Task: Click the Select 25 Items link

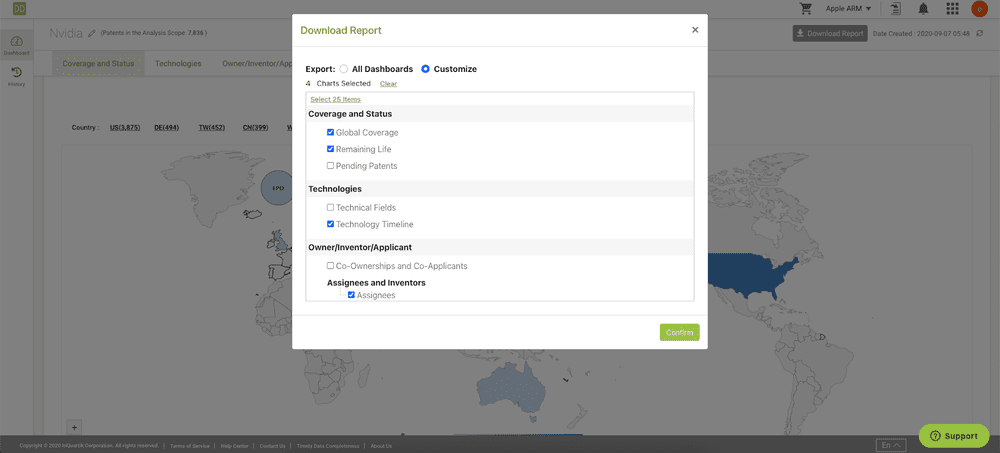Action: point(335,100)
